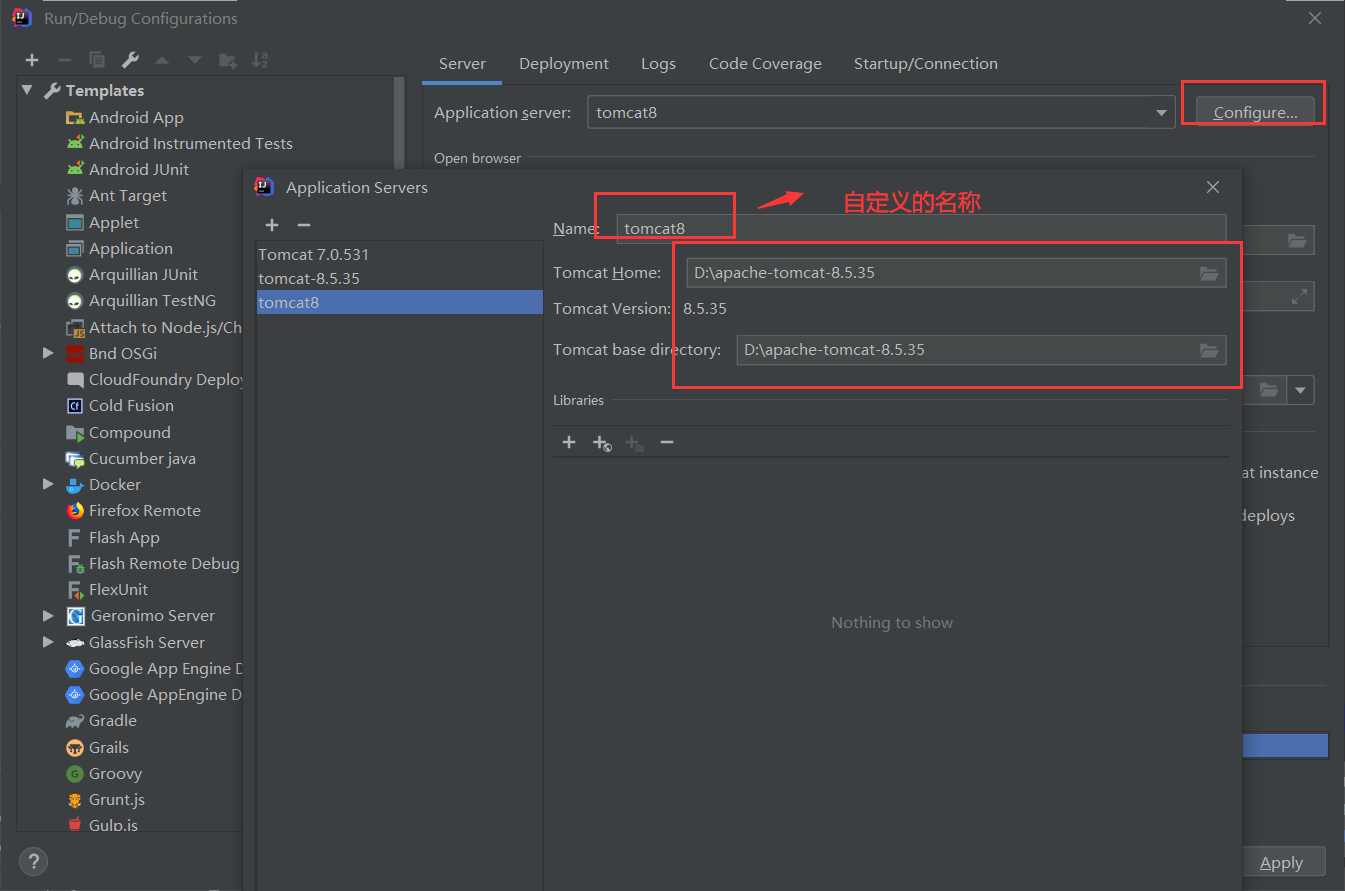
Task: Copy configuration icon in Run/Debug toolbar
Action: tap(97, 60)
